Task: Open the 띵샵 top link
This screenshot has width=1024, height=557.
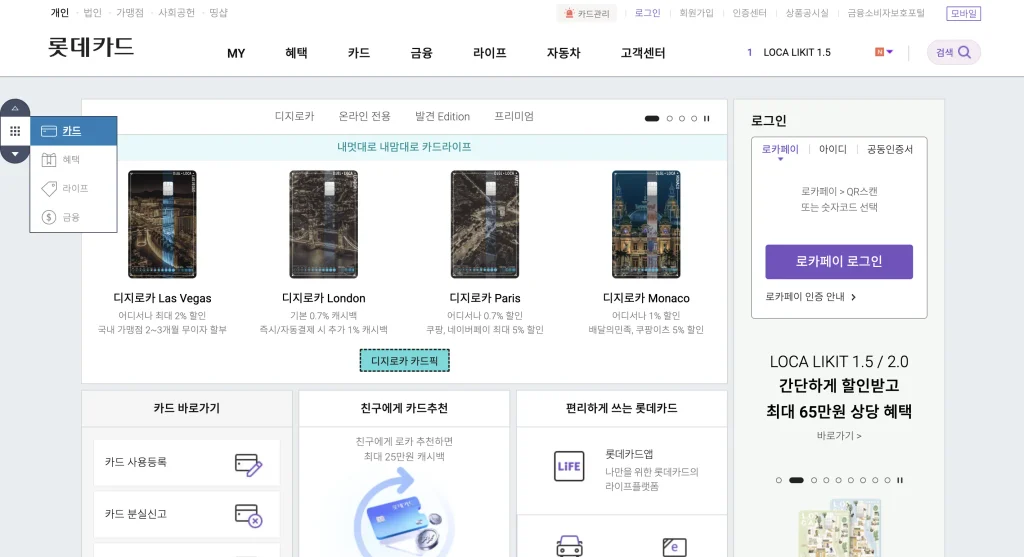Action: [x=218, y=13]
